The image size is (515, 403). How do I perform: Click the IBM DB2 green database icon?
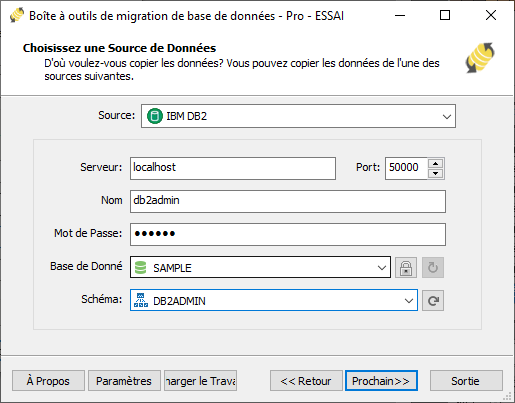pos(155,116)
